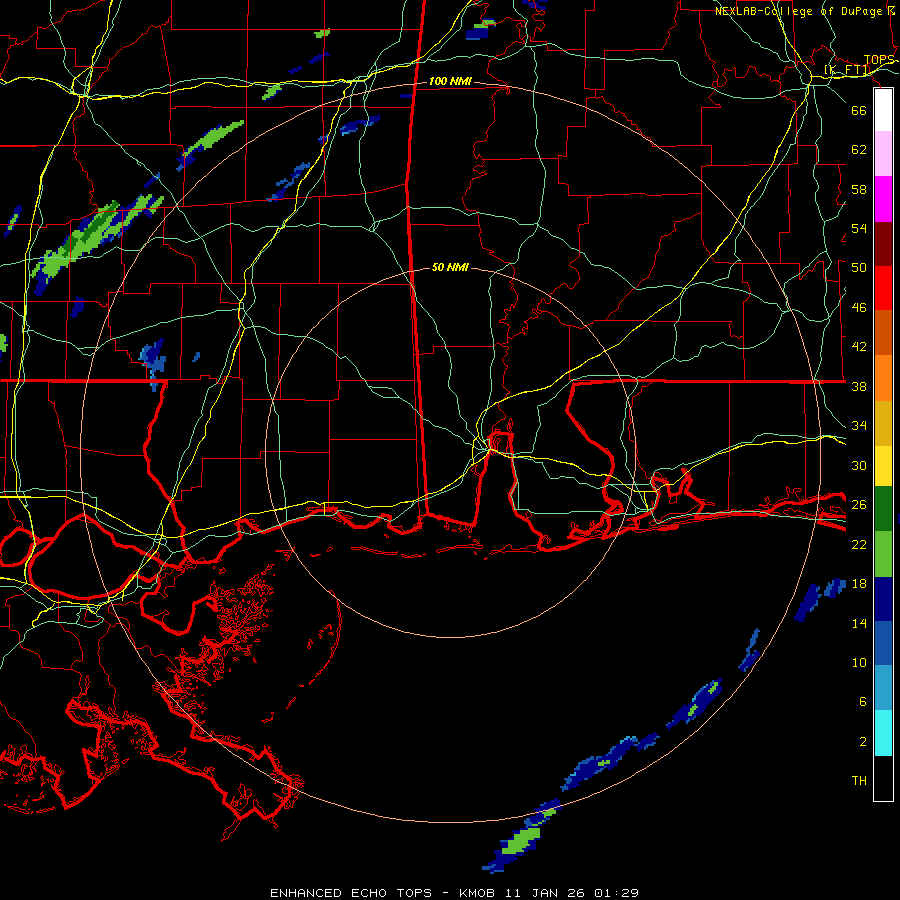900x900 pixels.
Task: Click the legend value 22
Action: (x=859, y=544)
